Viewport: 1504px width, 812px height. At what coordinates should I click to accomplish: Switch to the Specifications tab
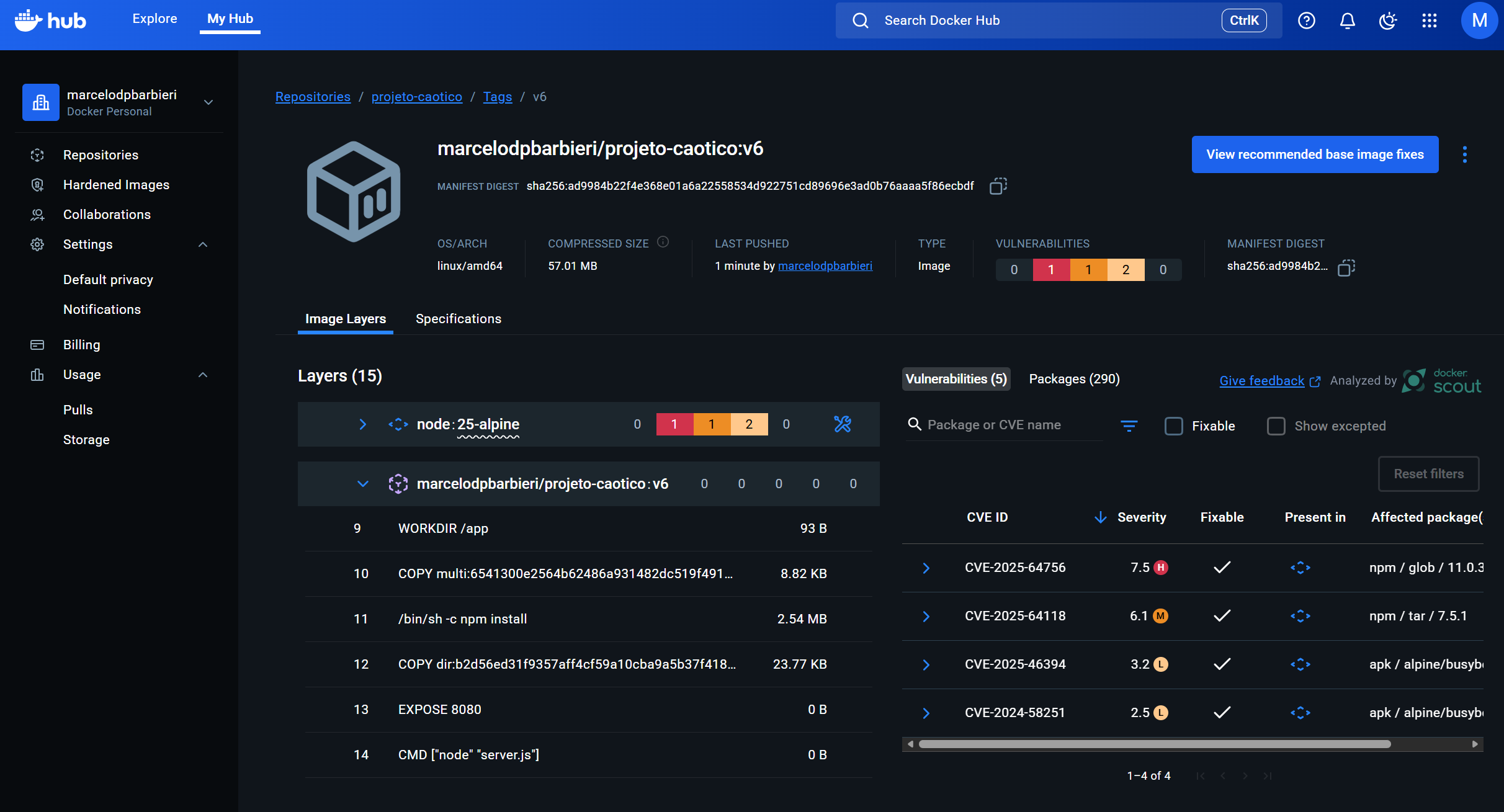tap(458, 319)
